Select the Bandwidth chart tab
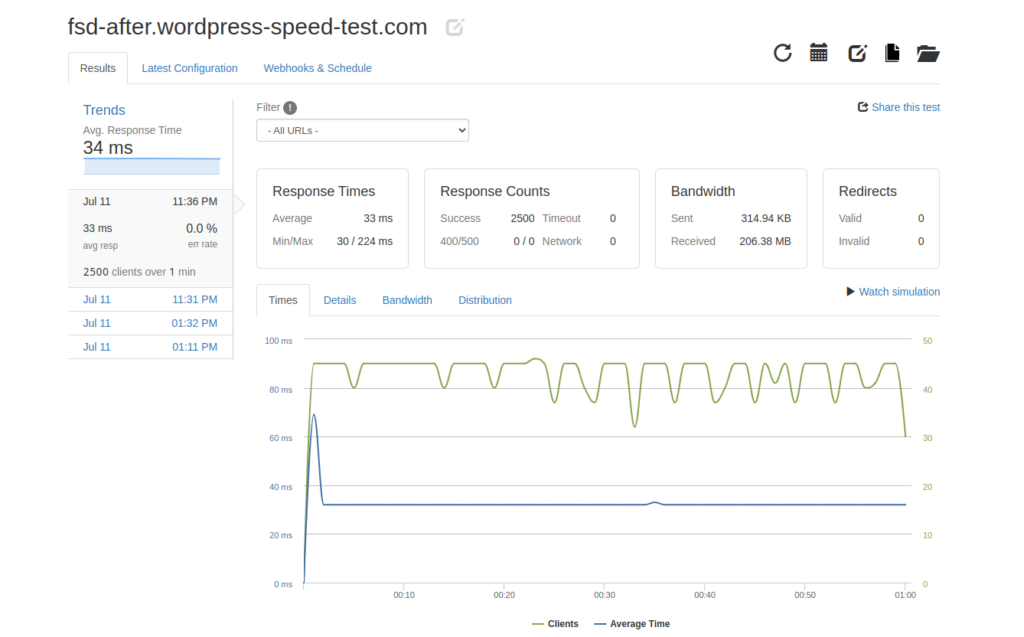The width and height of the screenshot is (1024, 637). coord(407,300)
